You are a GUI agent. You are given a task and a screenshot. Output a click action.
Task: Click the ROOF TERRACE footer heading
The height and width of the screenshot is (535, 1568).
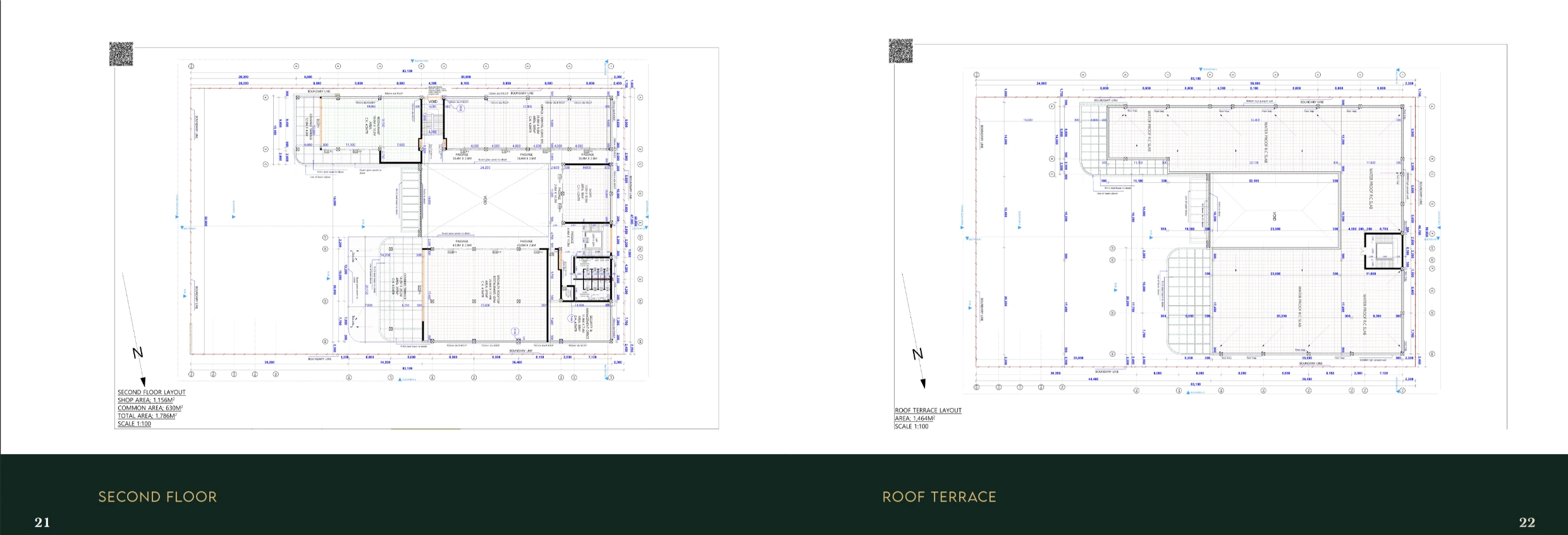939,497
